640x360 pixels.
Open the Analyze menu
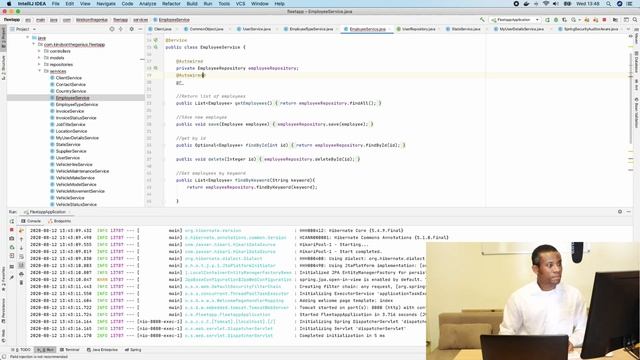coord(147,4)
